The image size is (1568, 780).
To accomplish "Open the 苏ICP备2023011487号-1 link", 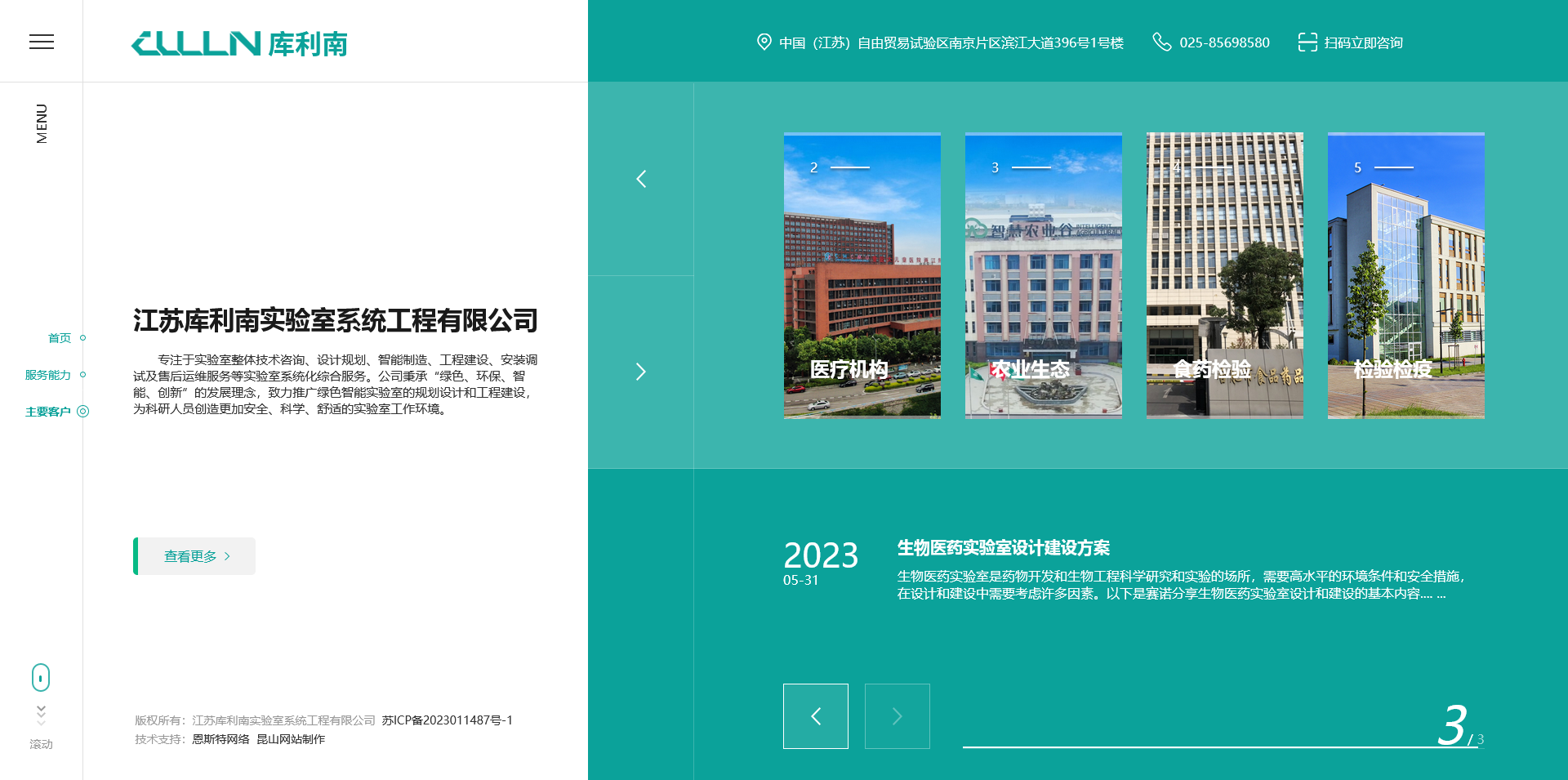I will click(447, 720).
